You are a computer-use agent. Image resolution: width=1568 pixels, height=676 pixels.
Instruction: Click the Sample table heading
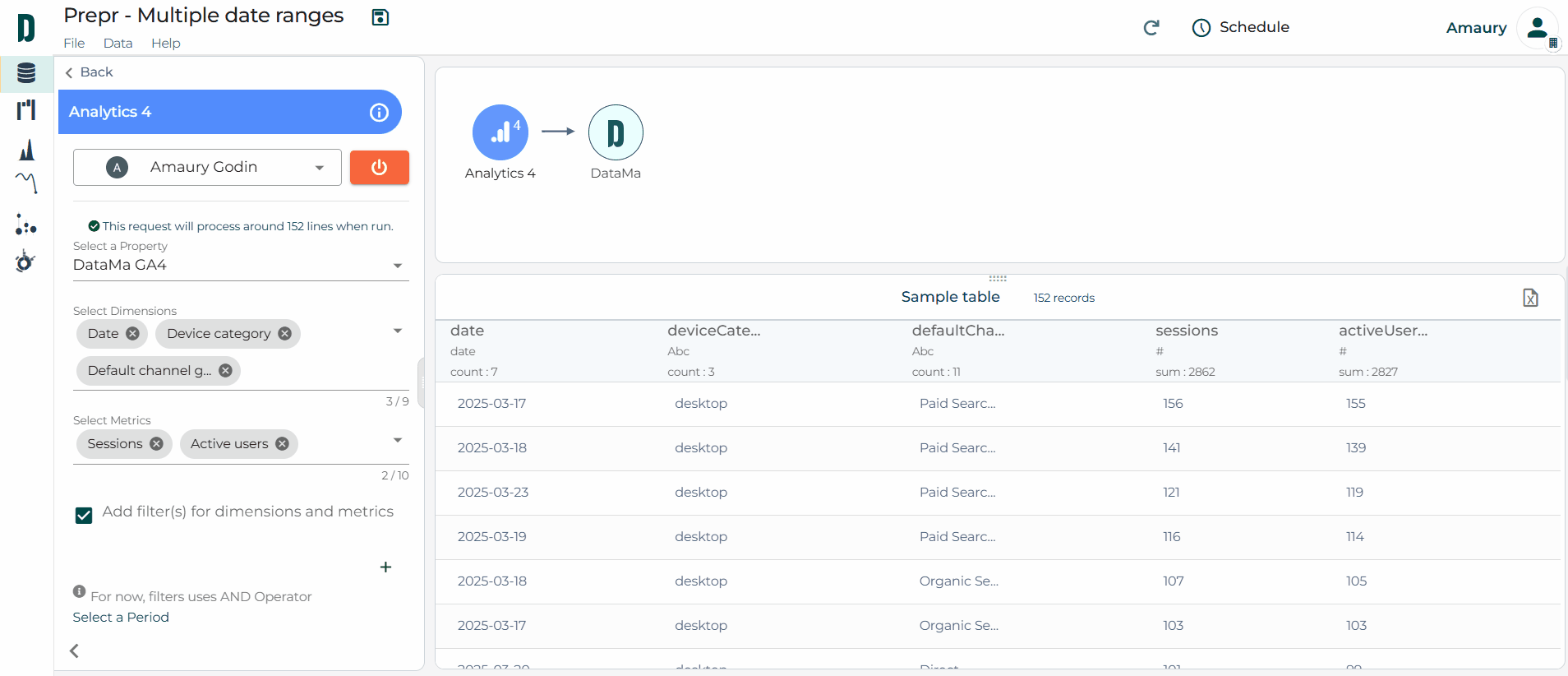(951, 297)
